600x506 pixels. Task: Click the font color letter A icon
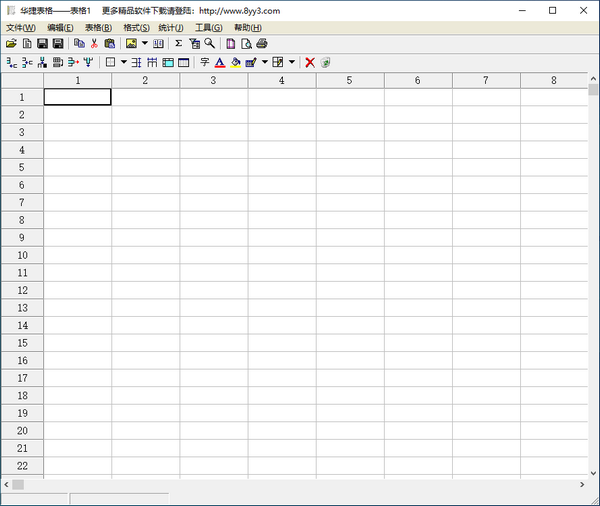219,62
